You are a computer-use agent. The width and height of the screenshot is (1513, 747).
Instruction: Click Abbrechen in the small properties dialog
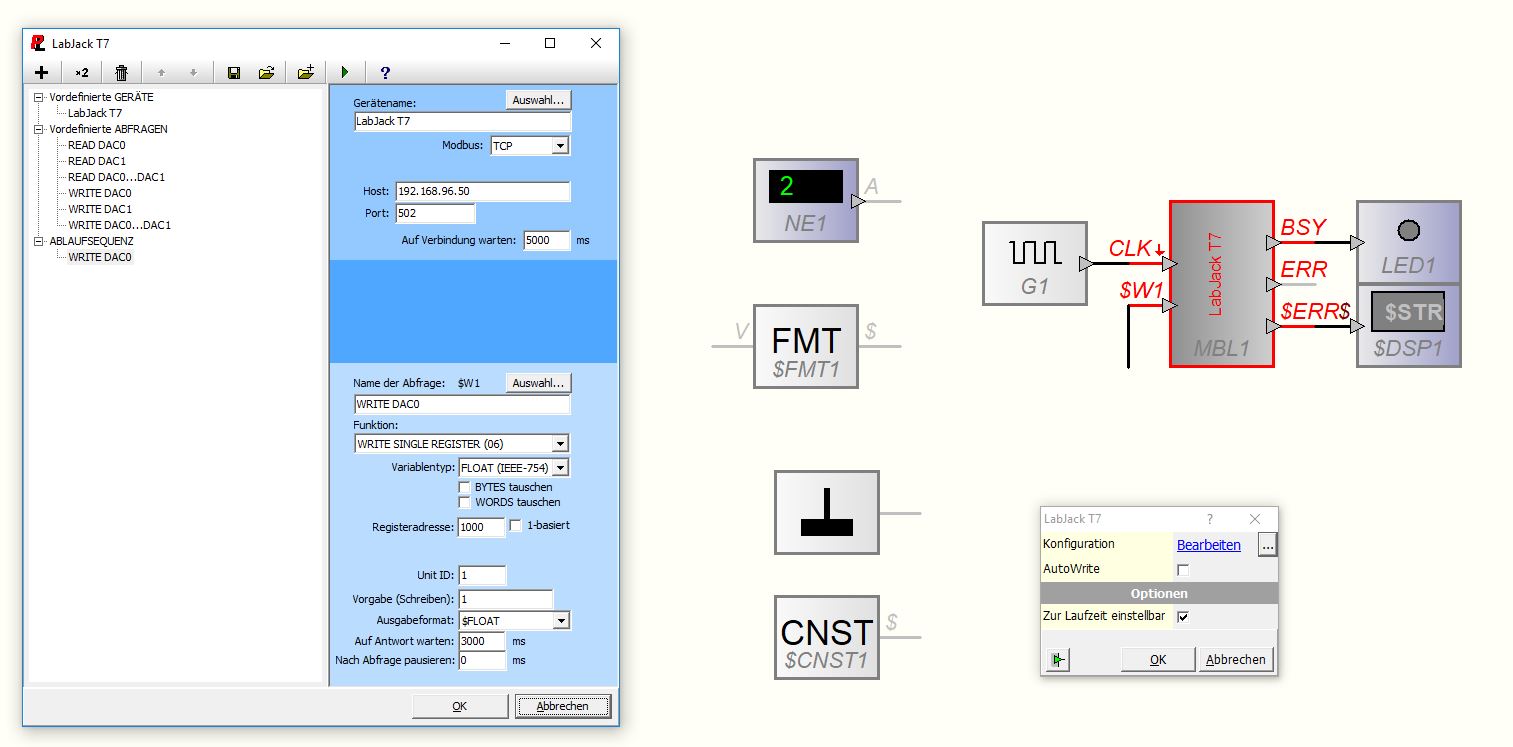point(1237,660)
